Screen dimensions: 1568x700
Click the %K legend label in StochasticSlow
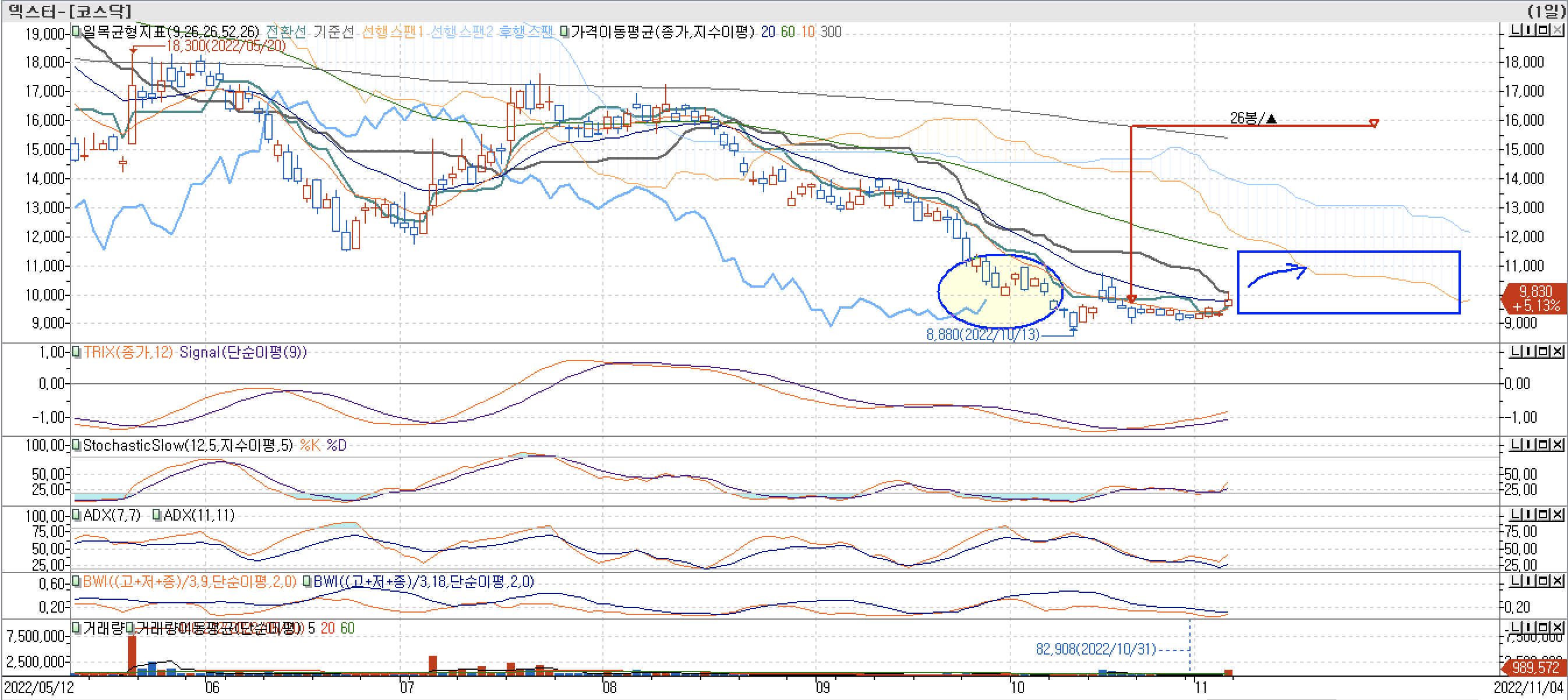pos(310,446)
